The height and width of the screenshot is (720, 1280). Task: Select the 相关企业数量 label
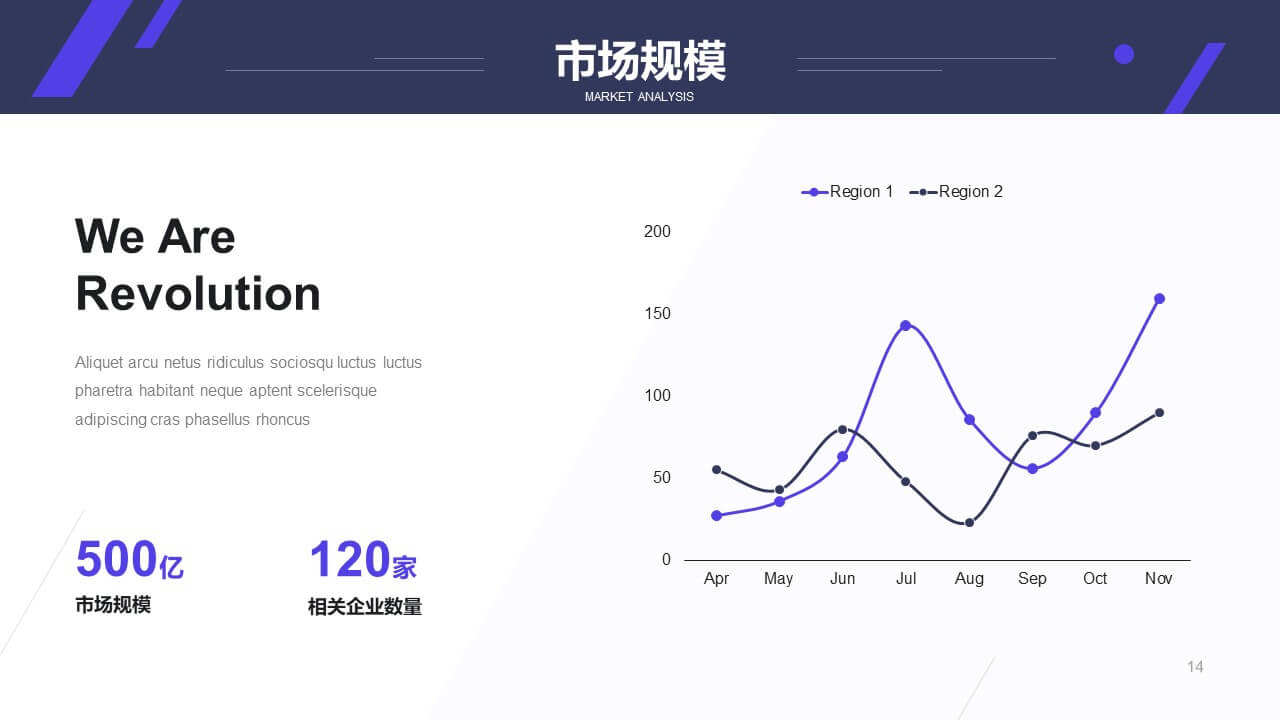click(365, 607)
